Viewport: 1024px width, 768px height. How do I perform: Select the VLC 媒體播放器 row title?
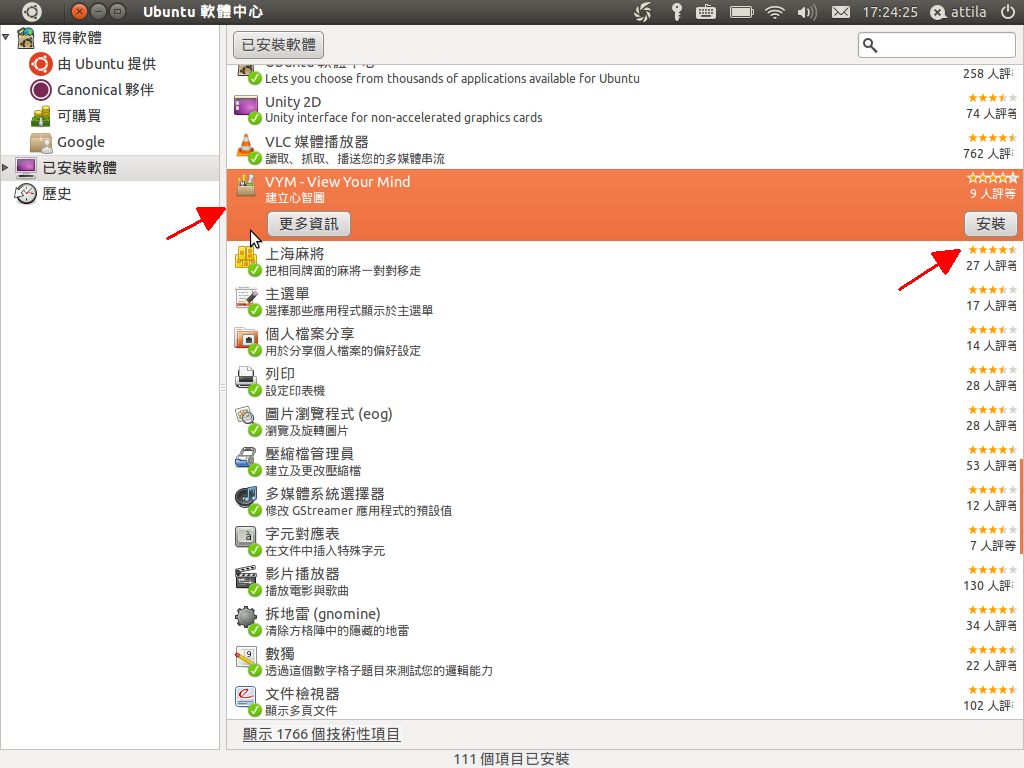[x=317, y=142]
